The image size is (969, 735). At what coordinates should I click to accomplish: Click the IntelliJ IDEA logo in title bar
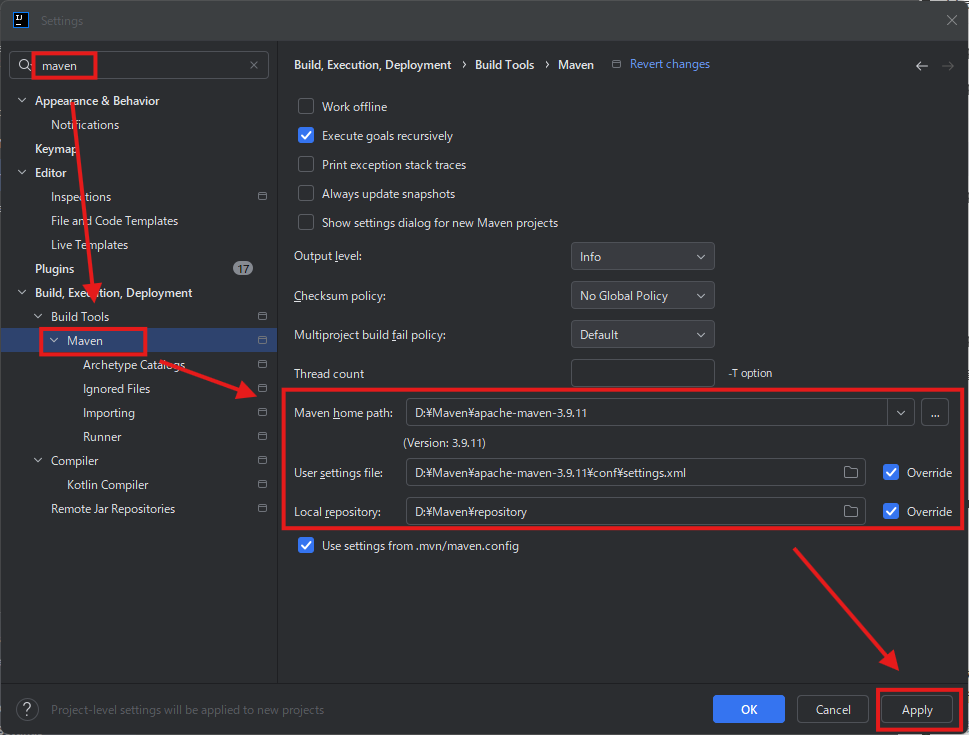point(20,20)
